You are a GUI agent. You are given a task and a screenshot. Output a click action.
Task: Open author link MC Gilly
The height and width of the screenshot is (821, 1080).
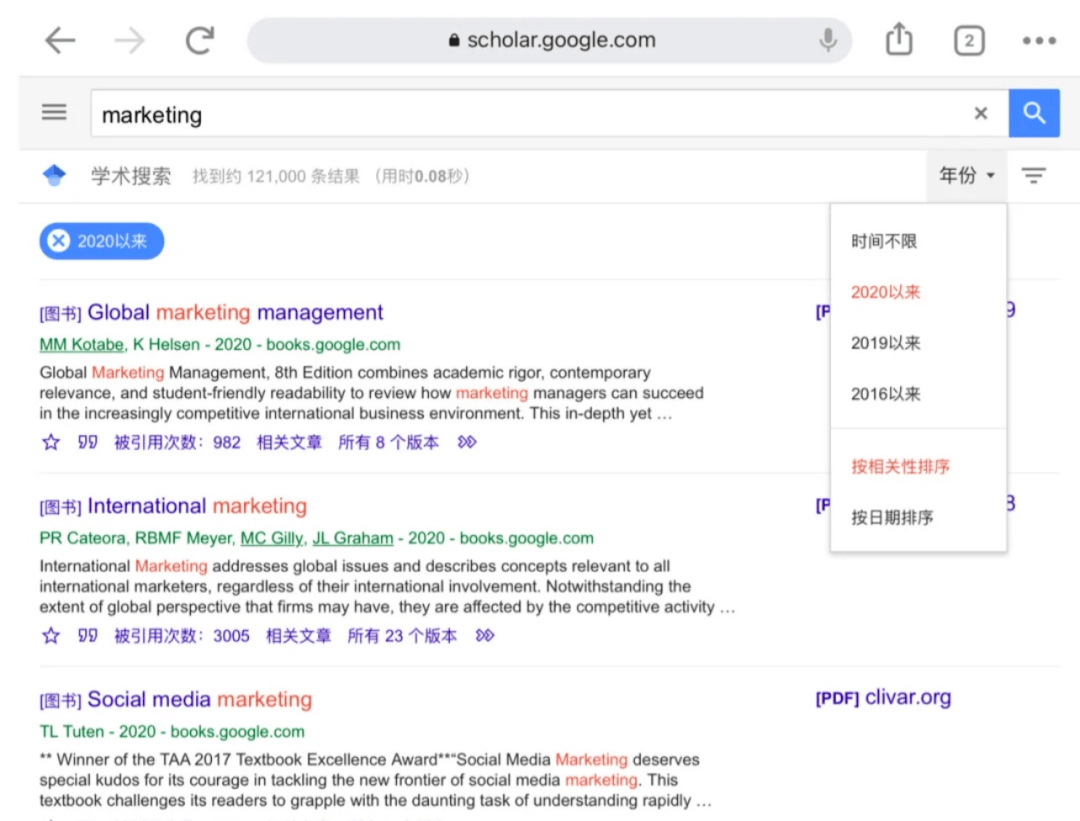[271, 538]
